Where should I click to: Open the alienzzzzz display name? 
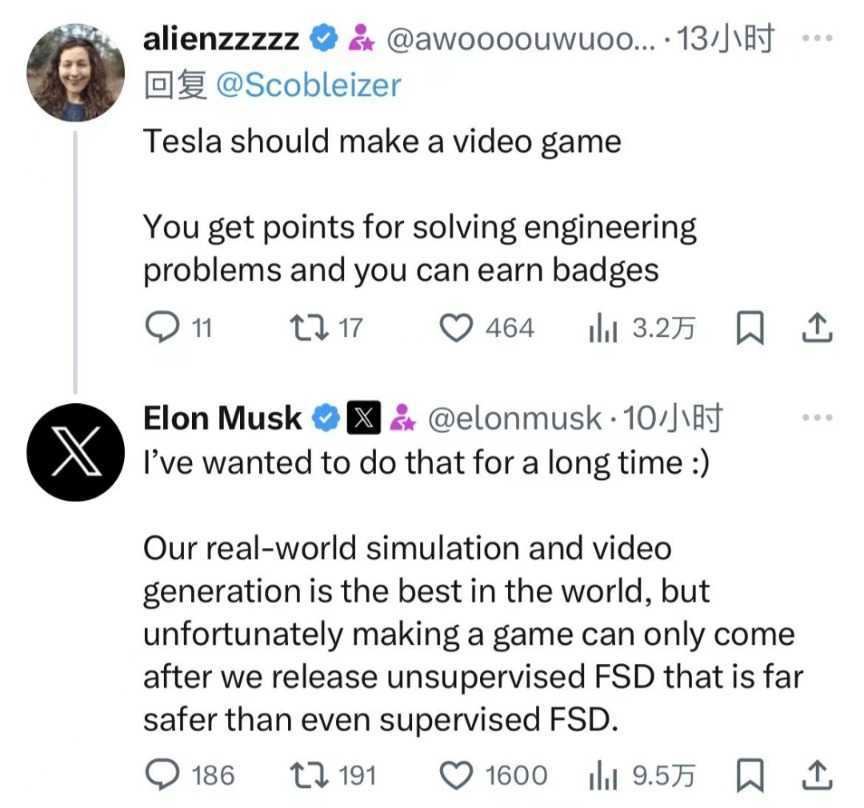tap(221, 39)
